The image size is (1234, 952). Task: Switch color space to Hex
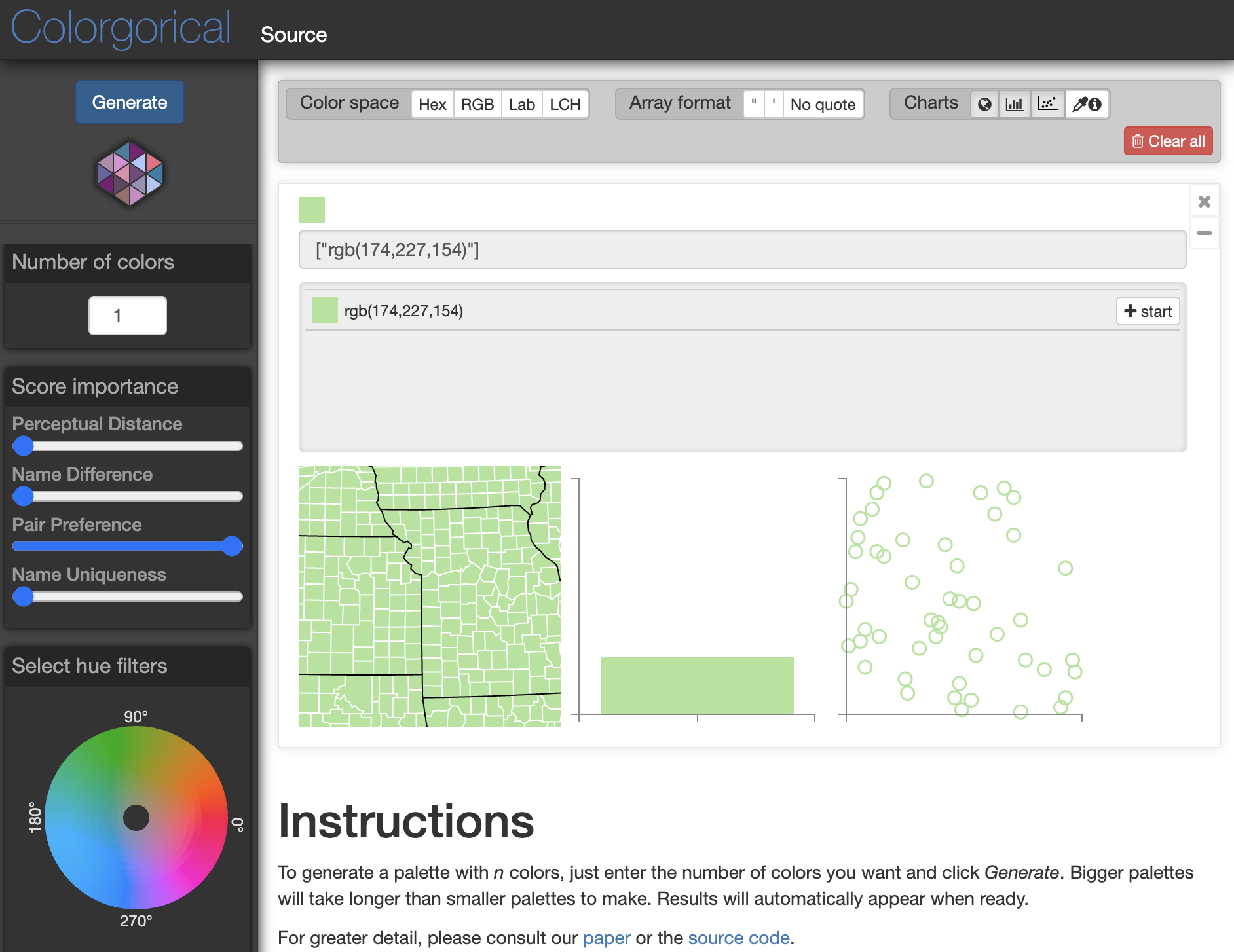432,104
